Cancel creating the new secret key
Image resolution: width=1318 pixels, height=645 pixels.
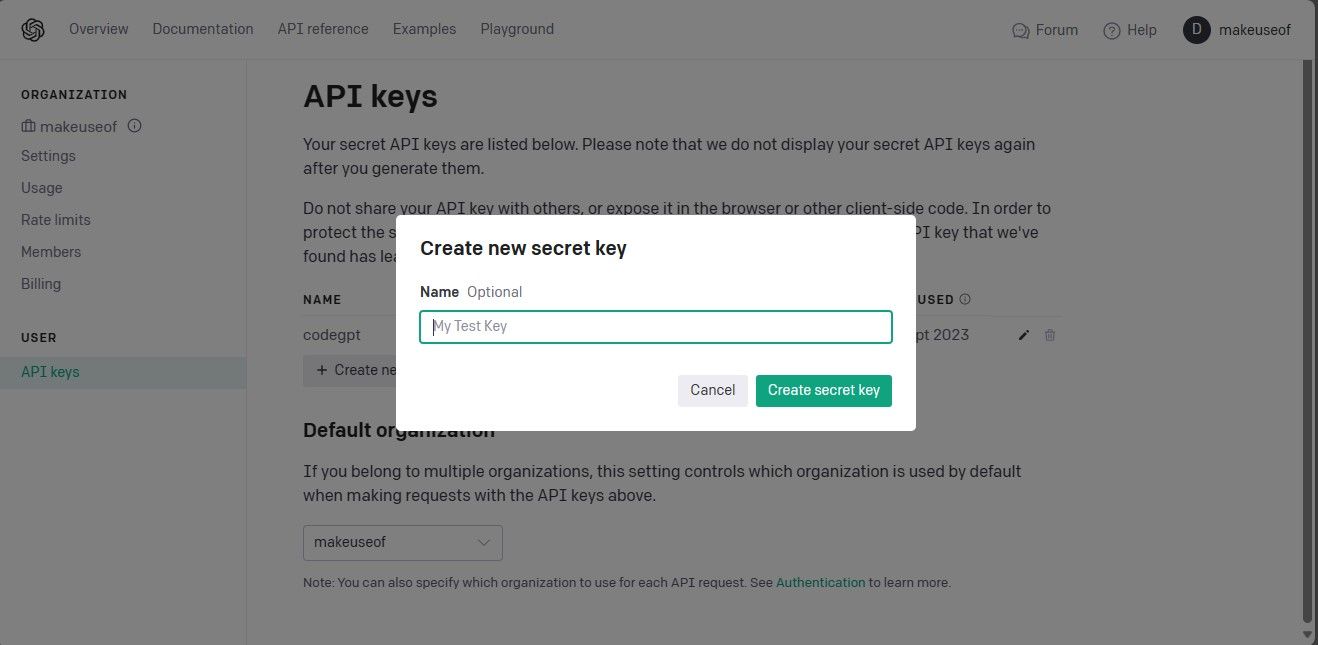point(711,390)
